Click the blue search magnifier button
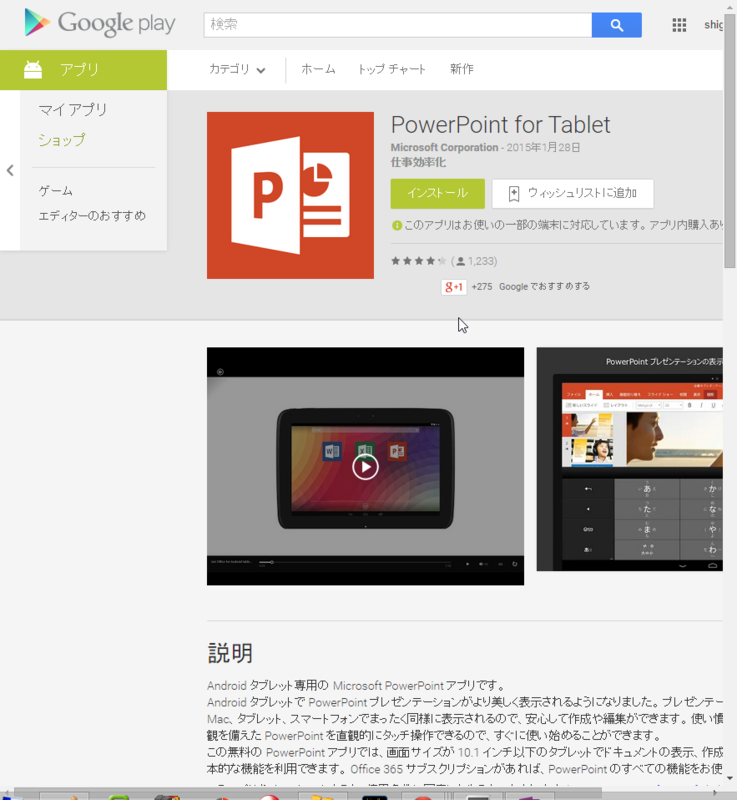The image size is (737, 800). (x=616, y=25)
